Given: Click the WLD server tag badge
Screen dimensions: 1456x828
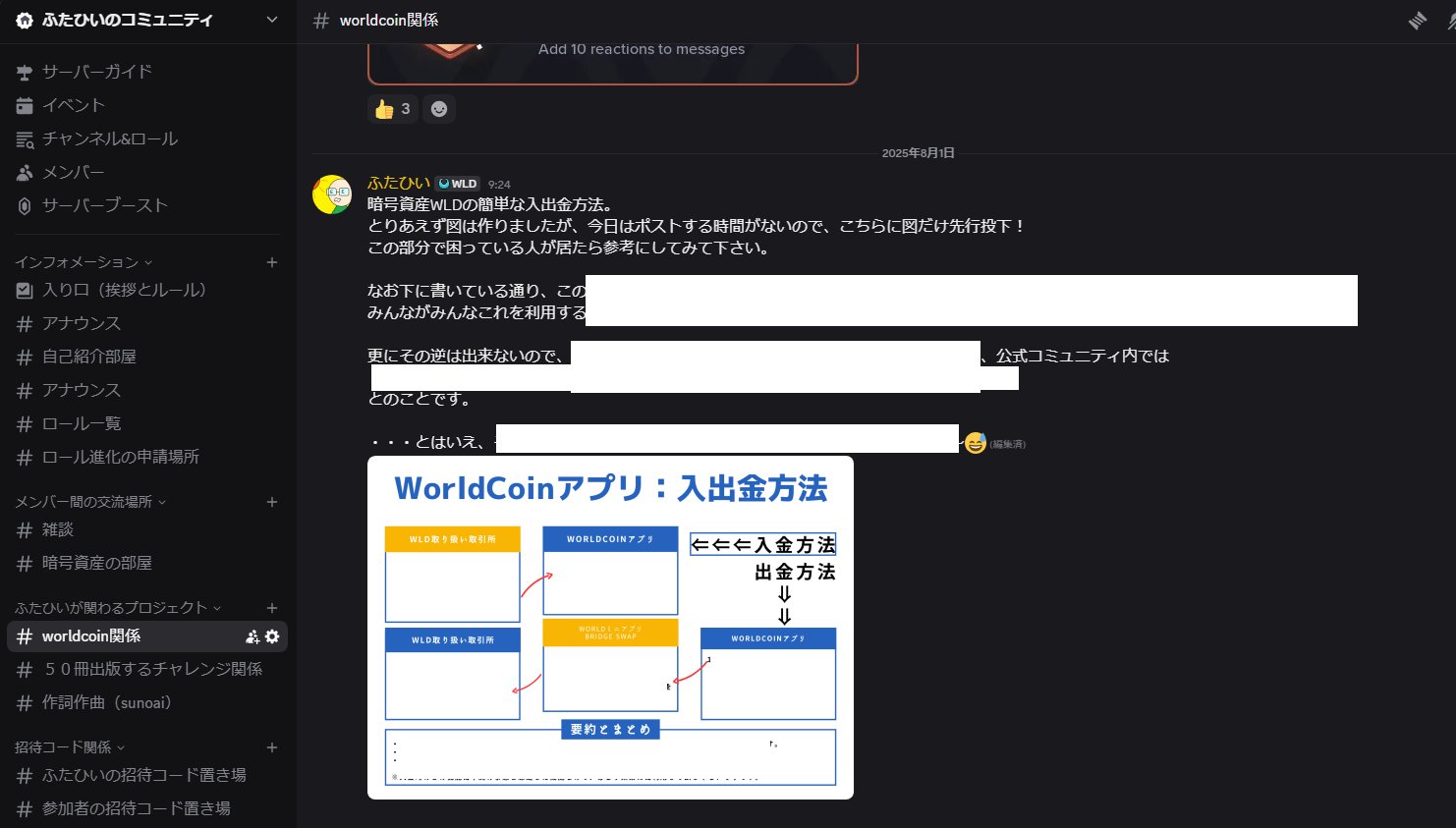Looking at the screenshot, I should pos(458,184).
